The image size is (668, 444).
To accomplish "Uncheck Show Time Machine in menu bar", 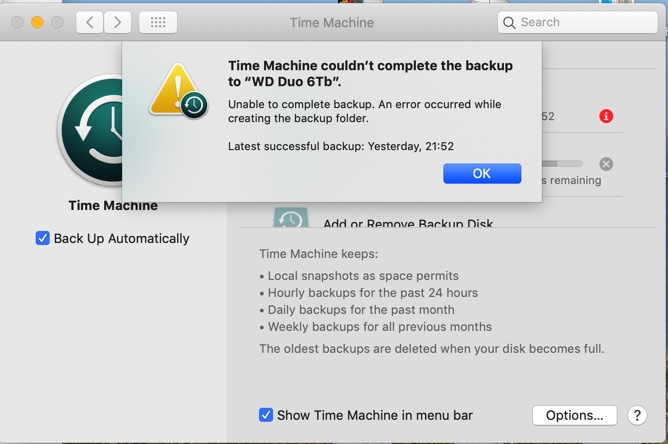I will pyautogui.click(x=266, y=415).
